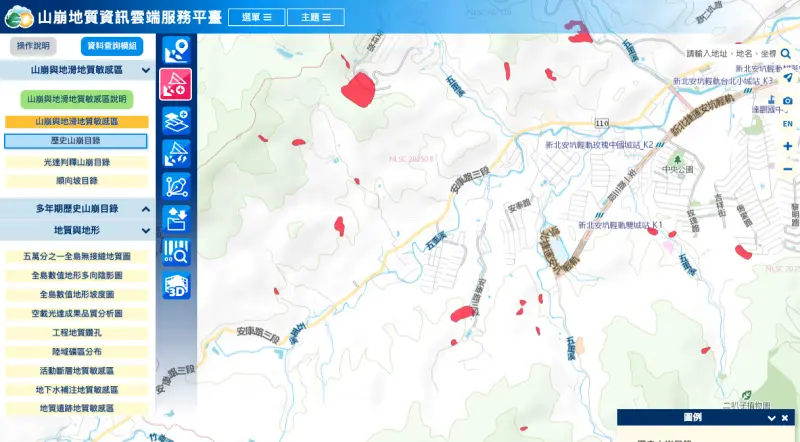Screen dimensions: 800x442
Task: Click the 山崩與地滑地質敏感區說明 button
Action: (x=76, y=99)
